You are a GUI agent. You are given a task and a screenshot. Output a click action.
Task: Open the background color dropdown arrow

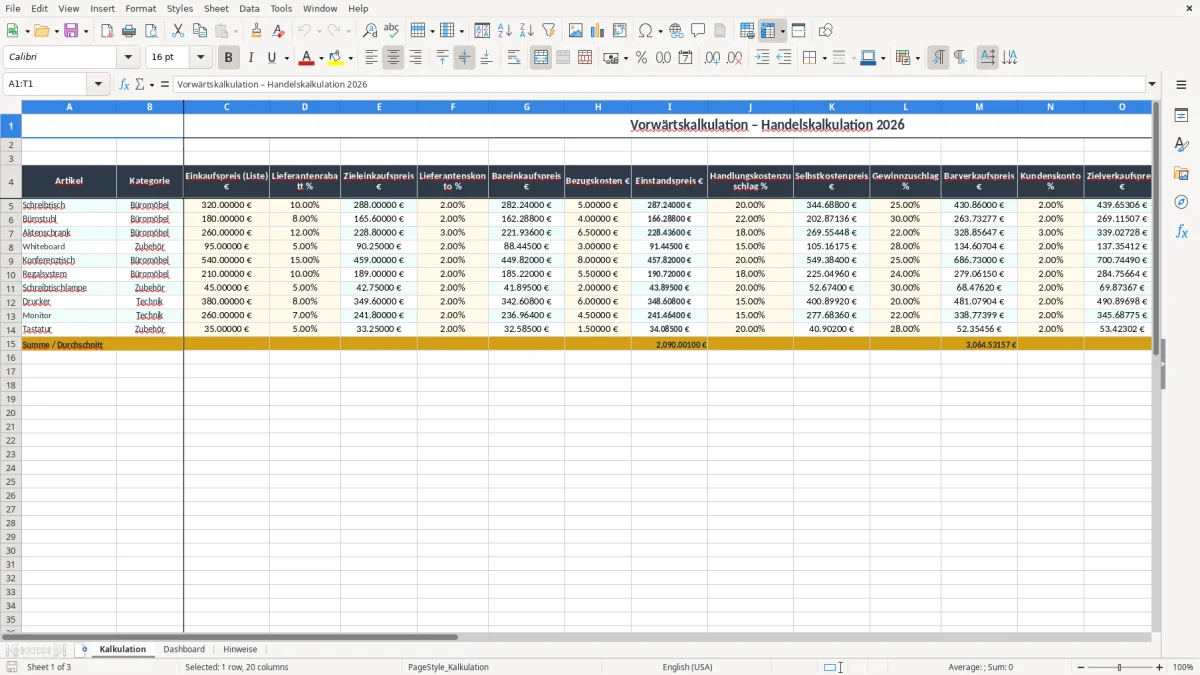pos(350,58)
